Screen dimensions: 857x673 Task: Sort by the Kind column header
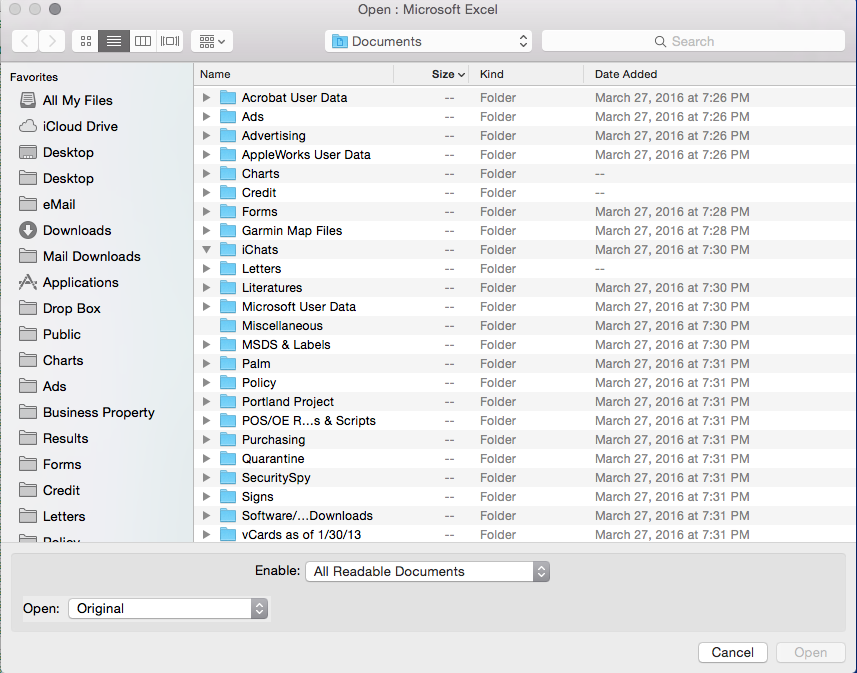coord(526,74)
